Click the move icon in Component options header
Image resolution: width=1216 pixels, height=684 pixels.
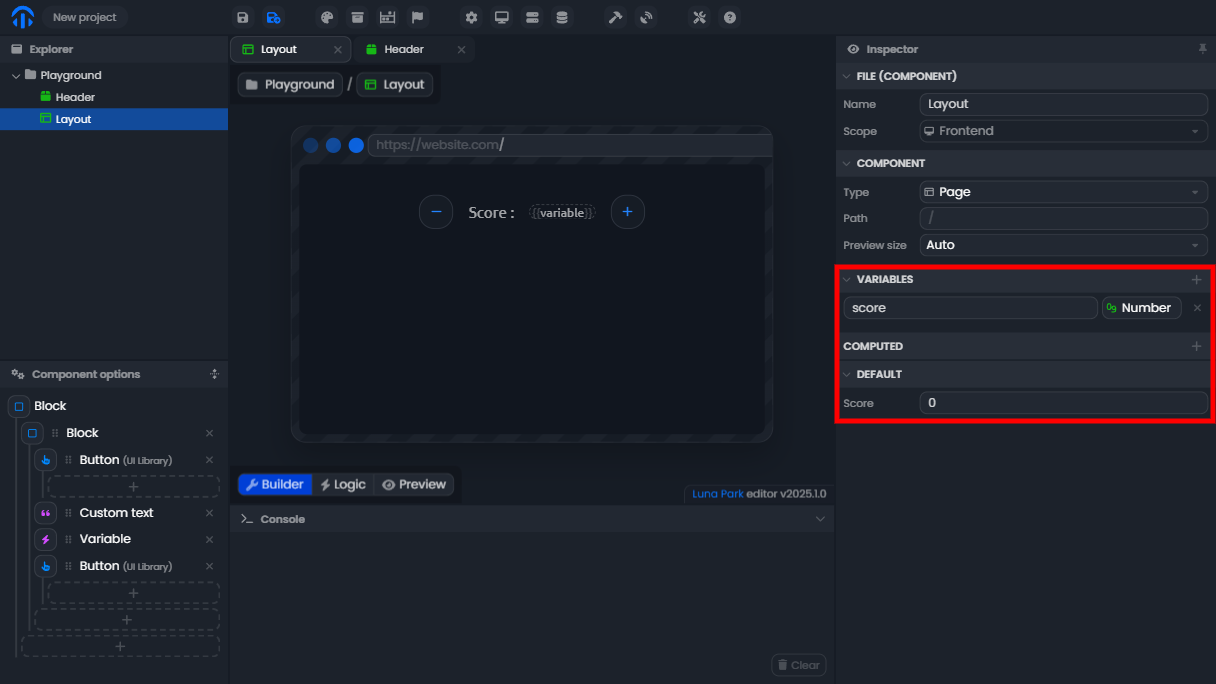coord(214,374)
